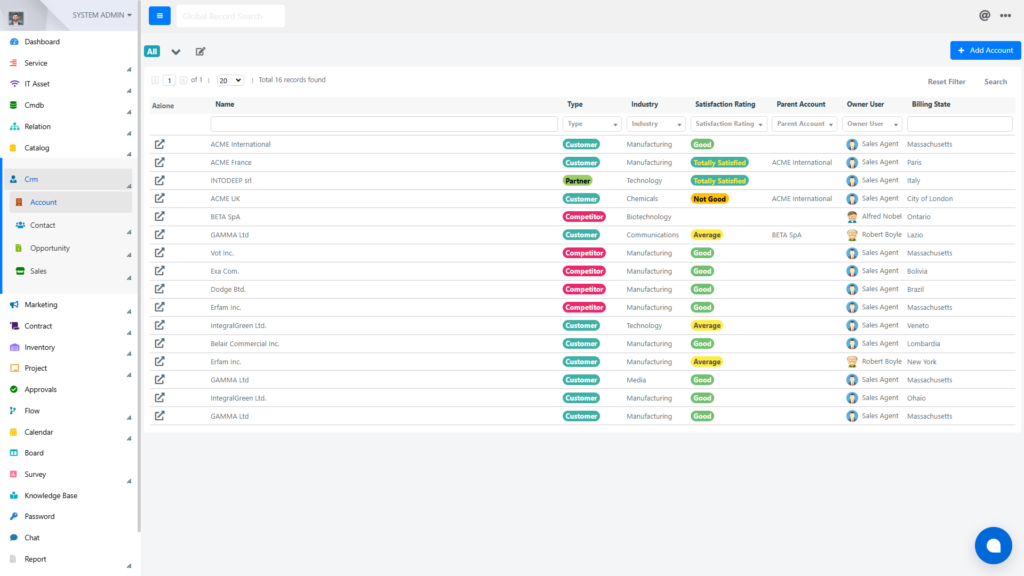Click the Search button

pos(995,82)
